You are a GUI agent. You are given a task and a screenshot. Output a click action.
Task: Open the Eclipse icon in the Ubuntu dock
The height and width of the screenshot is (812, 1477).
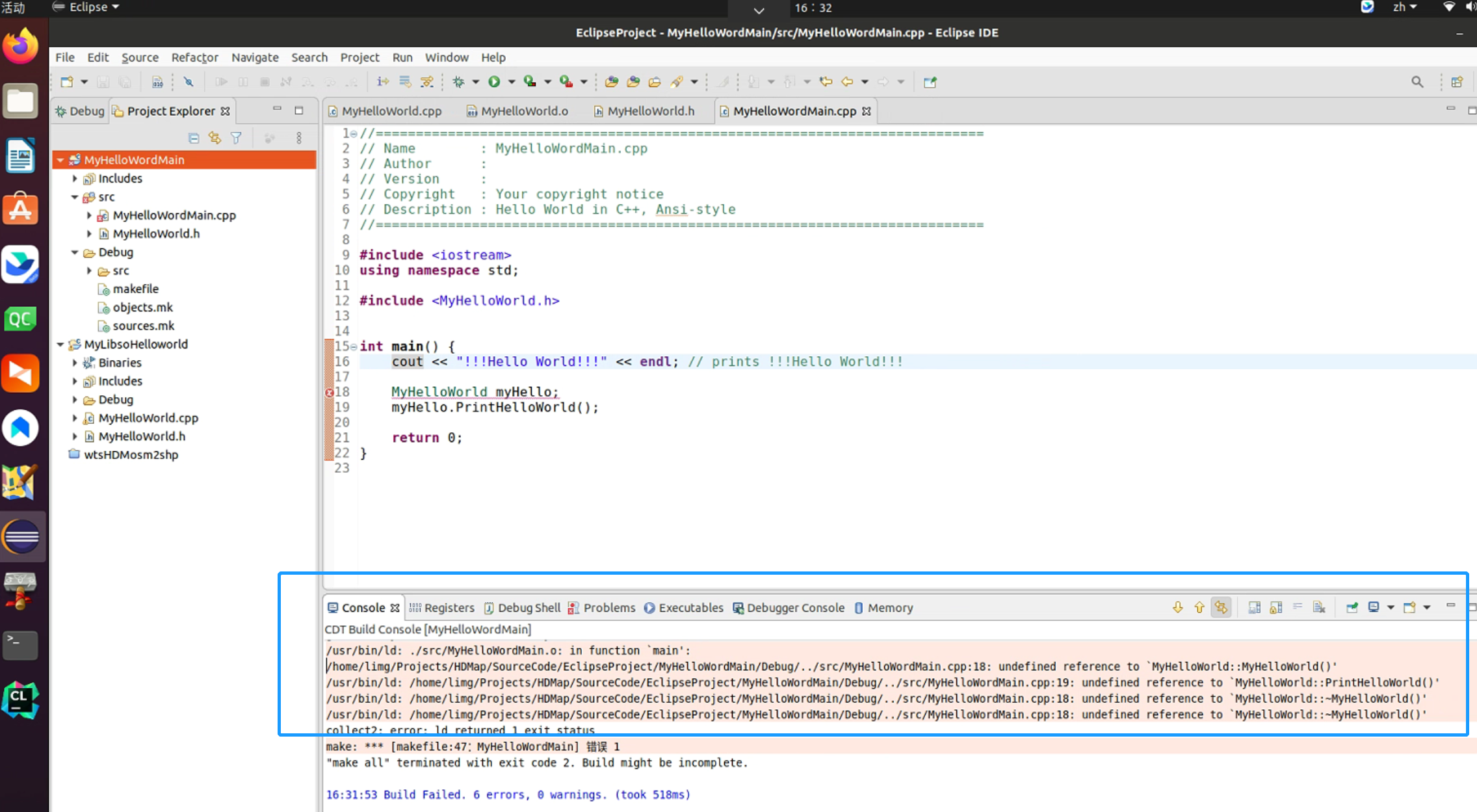point(23,537)
